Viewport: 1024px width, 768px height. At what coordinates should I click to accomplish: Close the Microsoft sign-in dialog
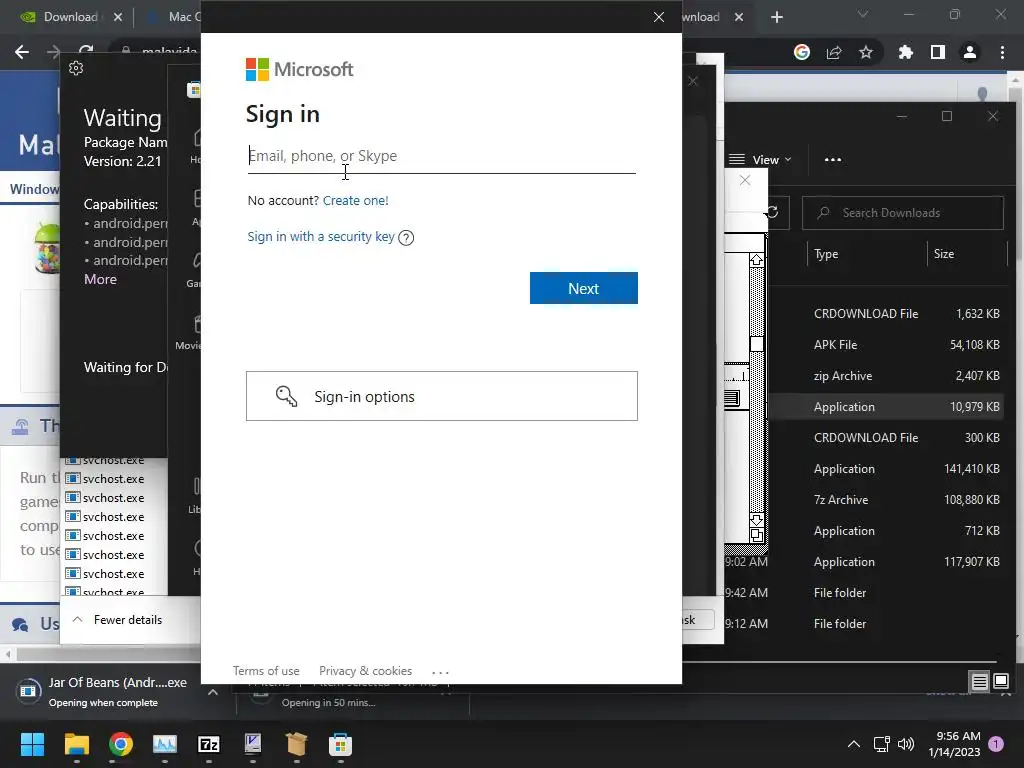pos(659,17)
